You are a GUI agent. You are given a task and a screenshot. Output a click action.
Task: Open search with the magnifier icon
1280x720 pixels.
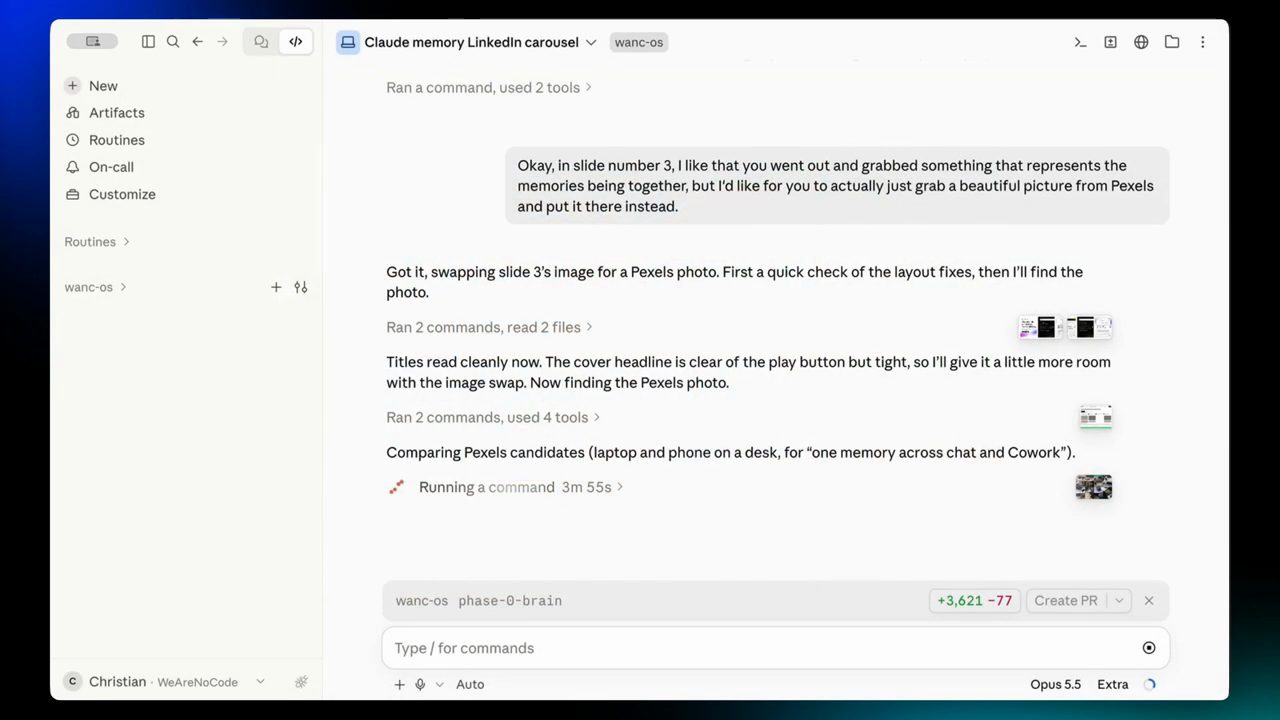click(173, 42)
